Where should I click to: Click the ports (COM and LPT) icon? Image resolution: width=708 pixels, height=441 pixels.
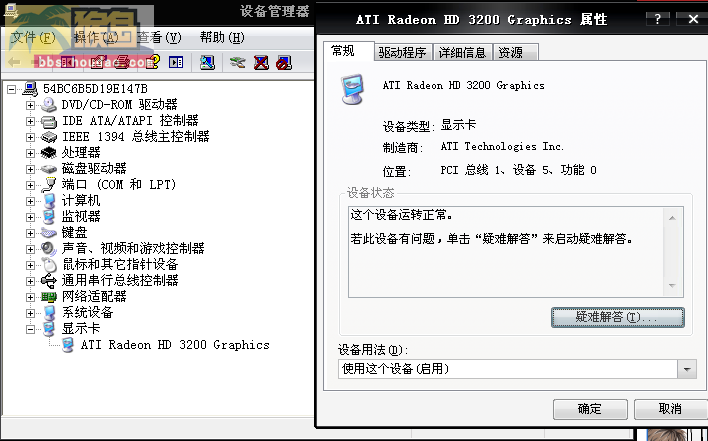(x=49, y=185)
